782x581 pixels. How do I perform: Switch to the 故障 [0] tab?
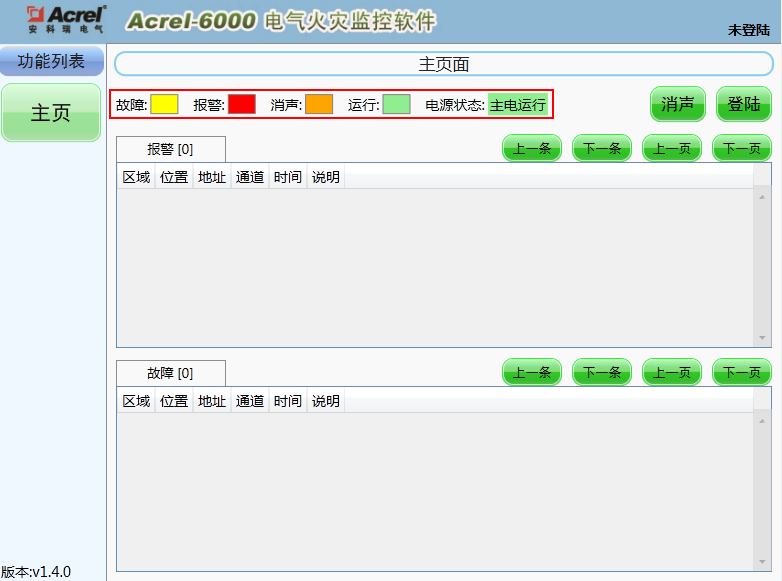tap(171, 373)
